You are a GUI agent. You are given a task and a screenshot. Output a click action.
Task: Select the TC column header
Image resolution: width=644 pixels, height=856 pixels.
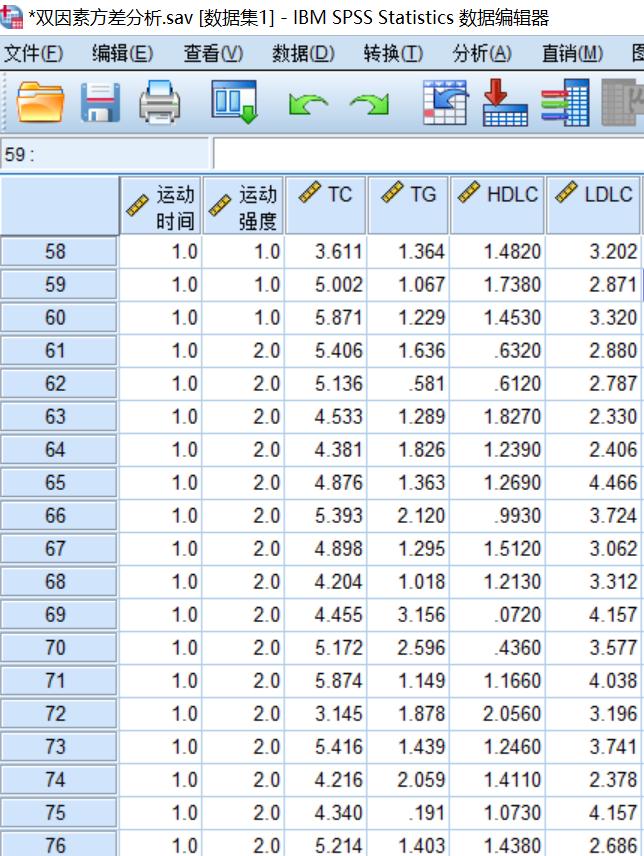[326, 206]
